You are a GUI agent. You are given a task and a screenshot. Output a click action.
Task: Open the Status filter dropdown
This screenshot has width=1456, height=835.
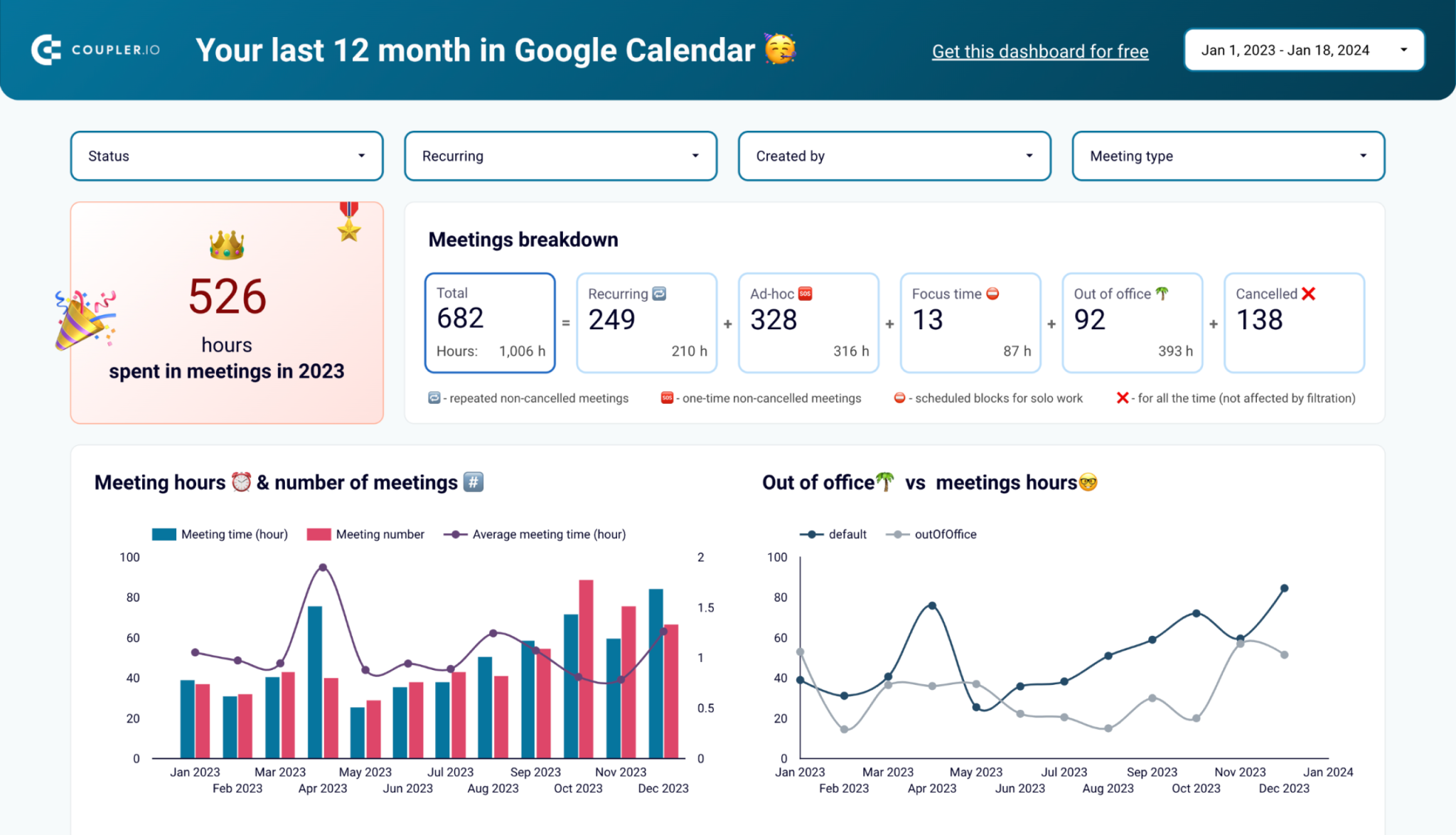click(x=226, y=156)
